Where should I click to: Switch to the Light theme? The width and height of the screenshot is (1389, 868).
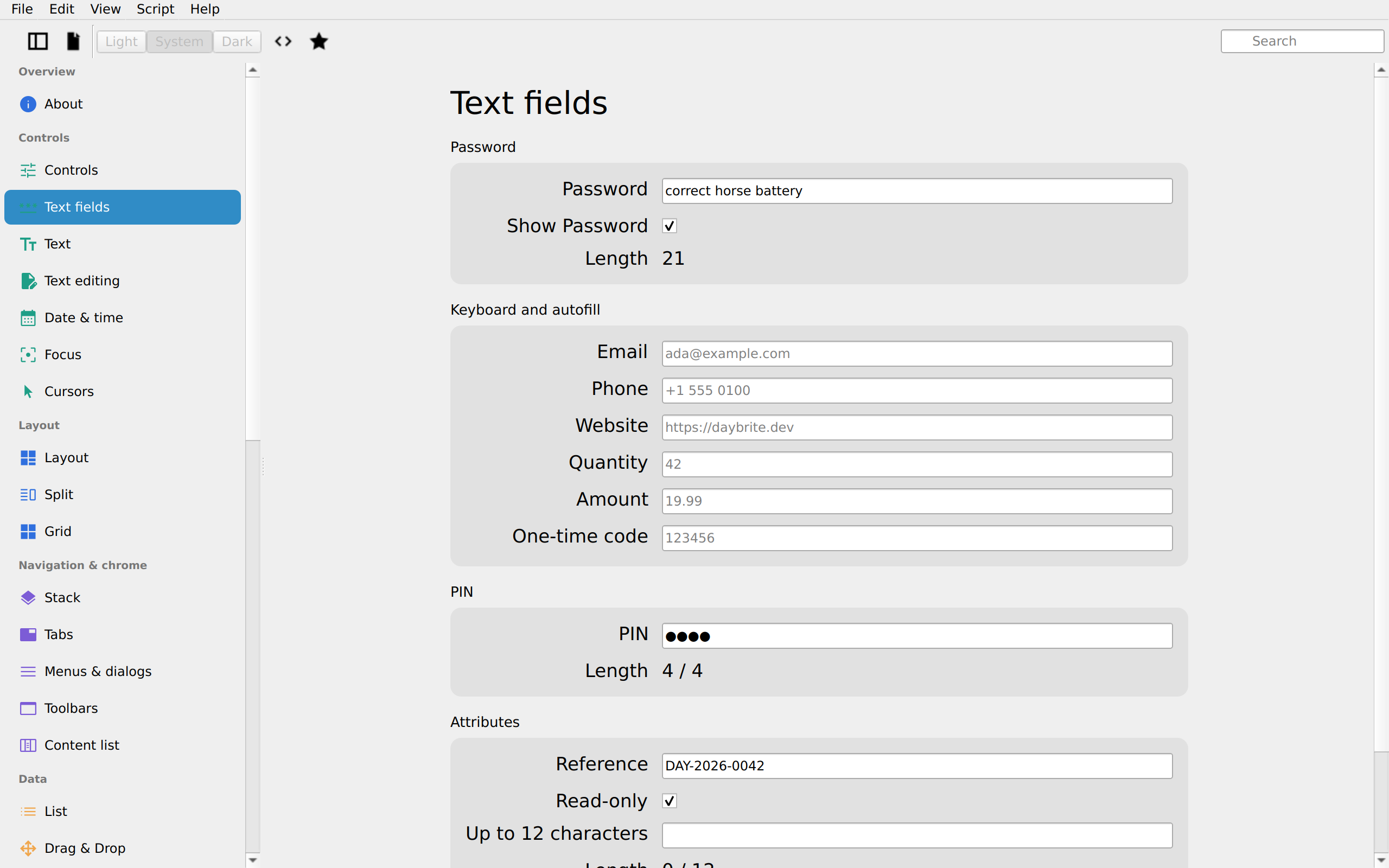(x=121, y=41)
